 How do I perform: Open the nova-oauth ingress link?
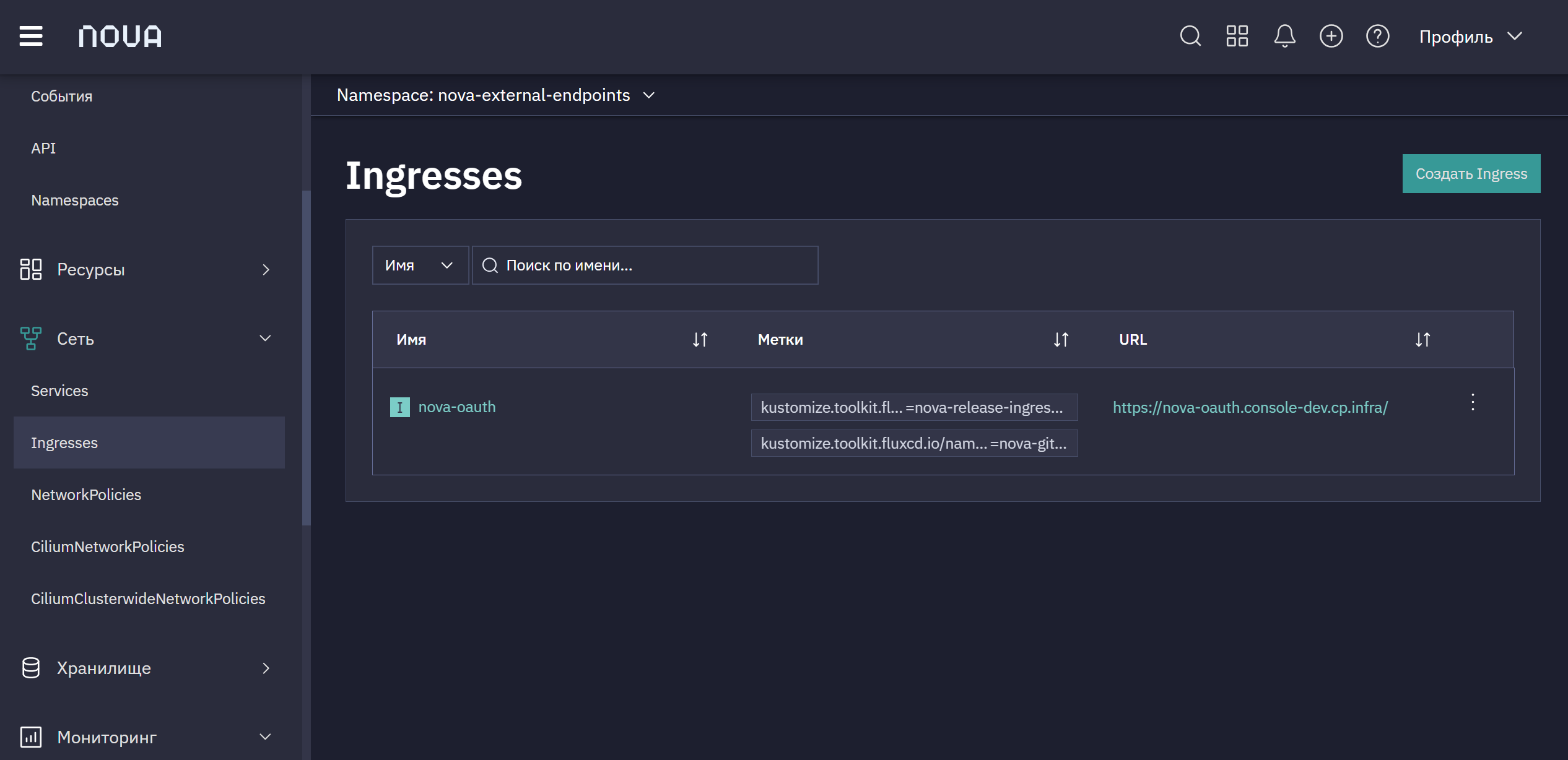click(457, 407)
